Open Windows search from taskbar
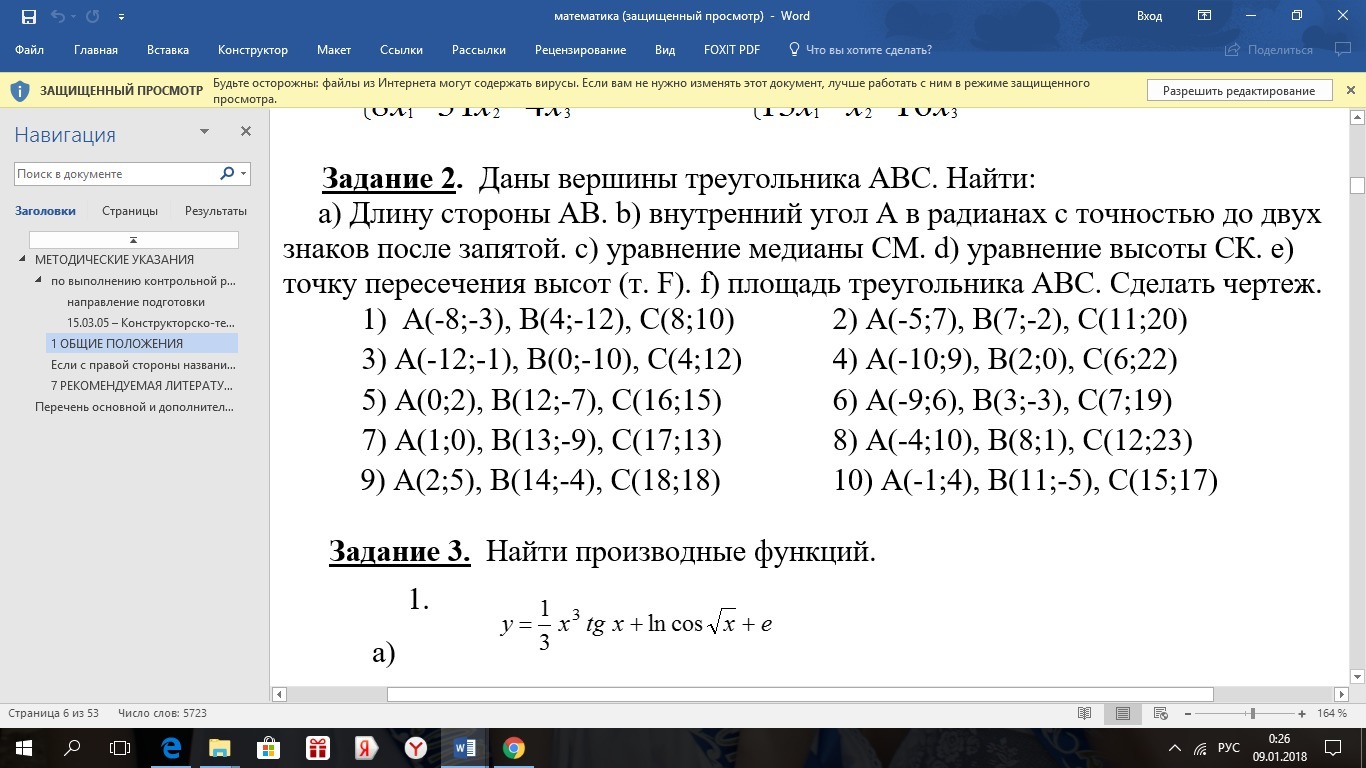The height and width of the screenshot is (768, 1366). point(72,748)
